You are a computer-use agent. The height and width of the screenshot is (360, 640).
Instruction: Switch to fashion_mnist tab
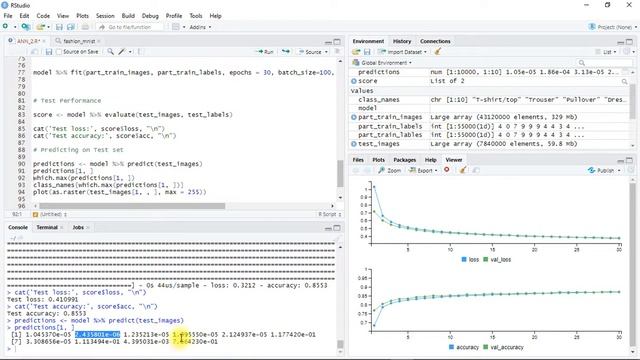pos(79,41)
